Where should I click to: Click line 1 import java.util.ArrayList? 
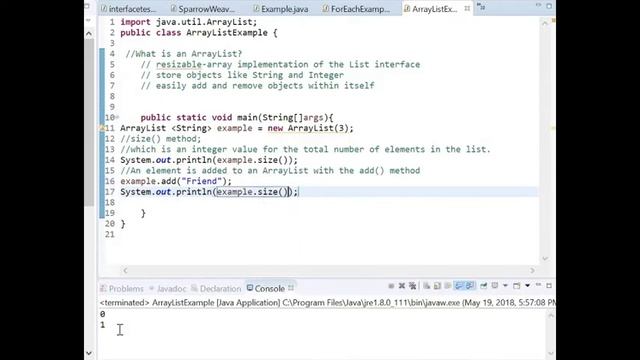coord(189,22)
